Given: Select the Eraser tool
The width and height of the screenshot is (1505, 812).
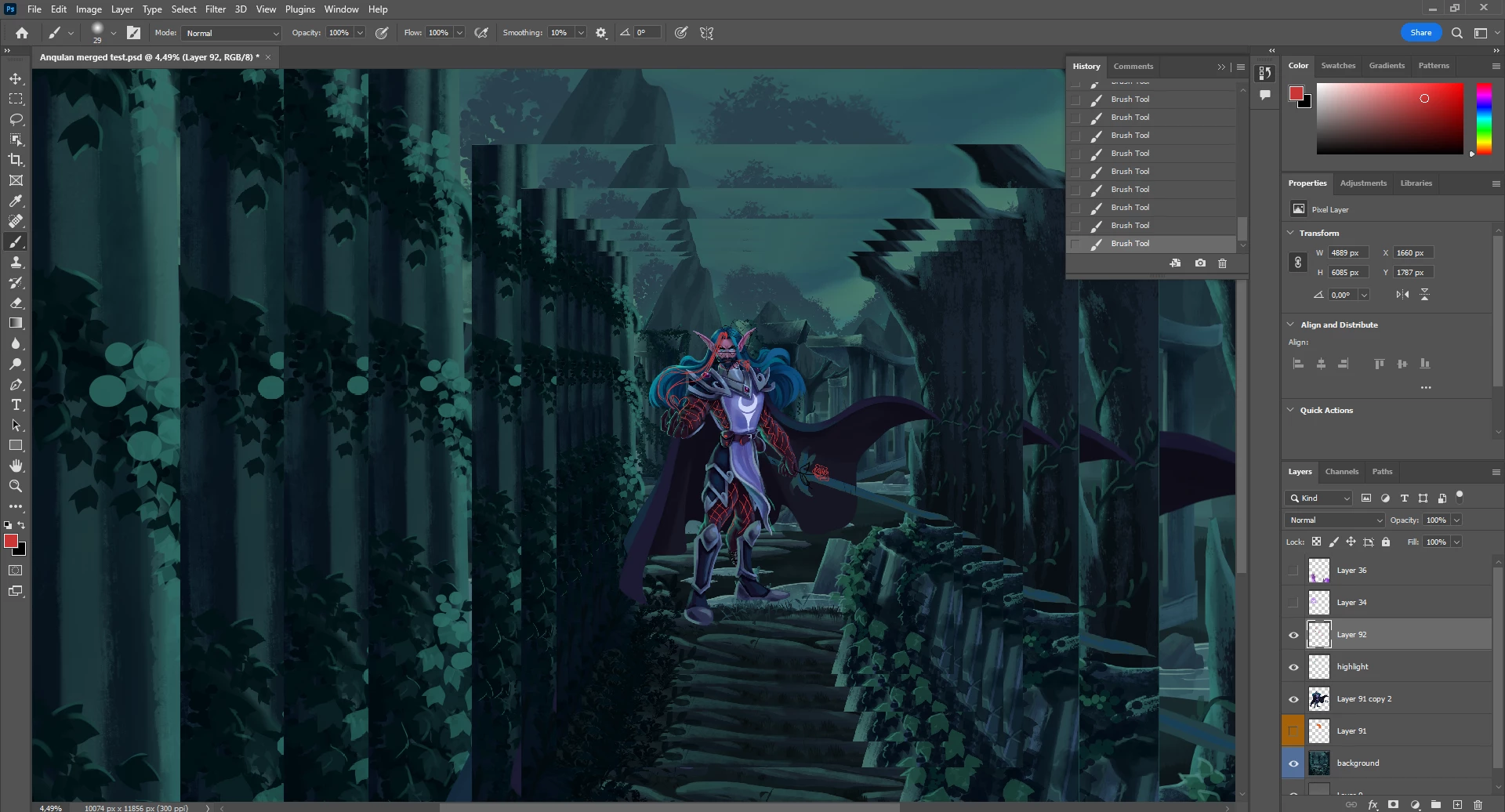Looking at the screenshot, I should click(16, 303).
